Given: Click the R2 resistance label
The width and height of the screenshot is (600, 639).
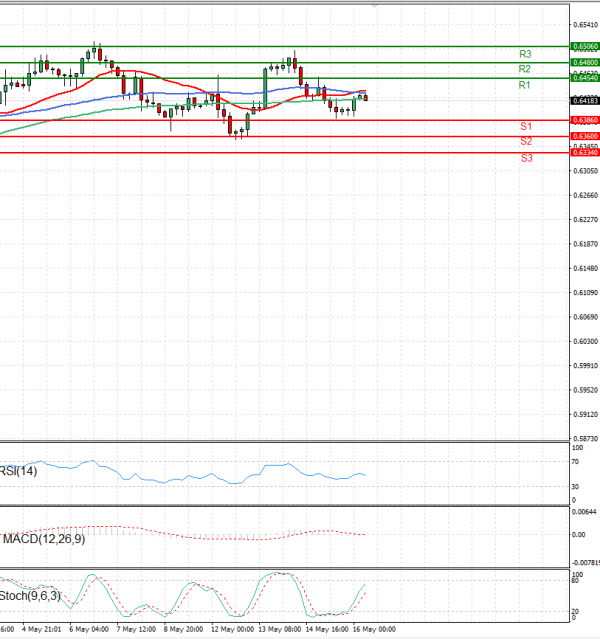Looking at the screenshot, I should [524, 69].
